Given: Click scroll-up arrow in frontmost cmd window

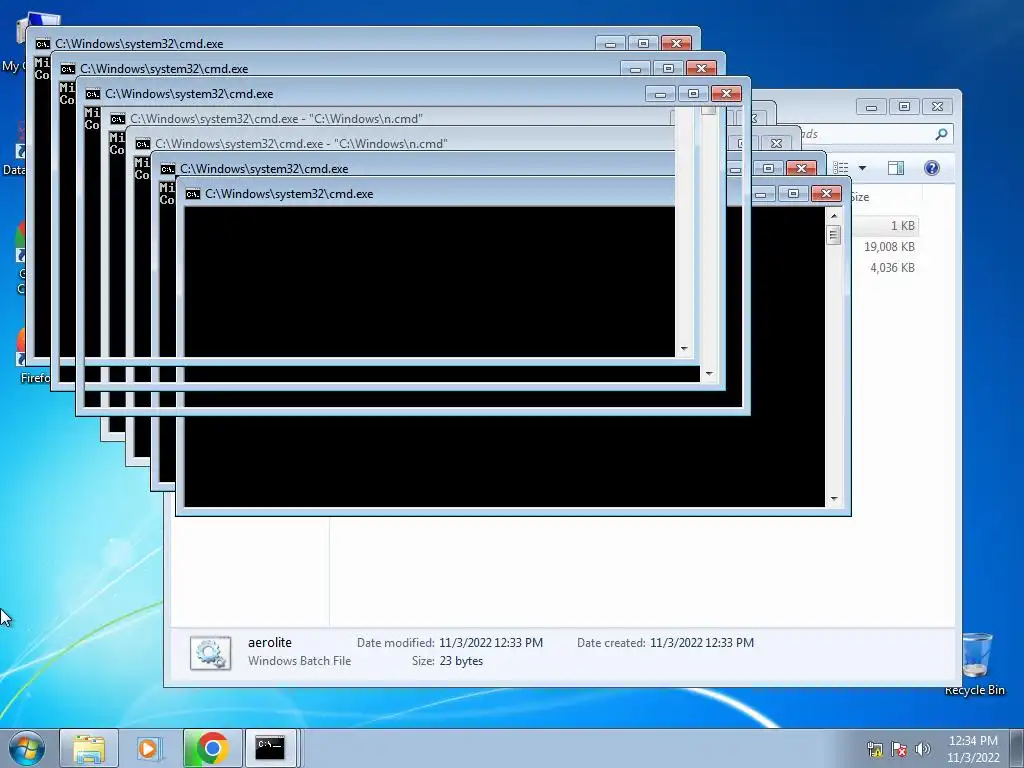Looking at the screenshot, I should point(833,215).
